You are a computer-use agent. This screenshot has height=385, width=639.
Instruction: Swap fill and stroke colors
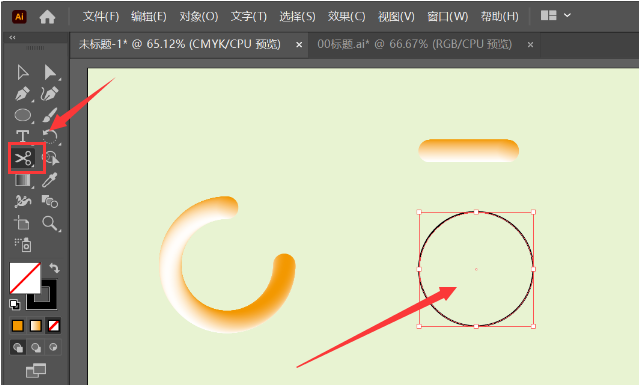pyautogui.click(x=54, y=268)
